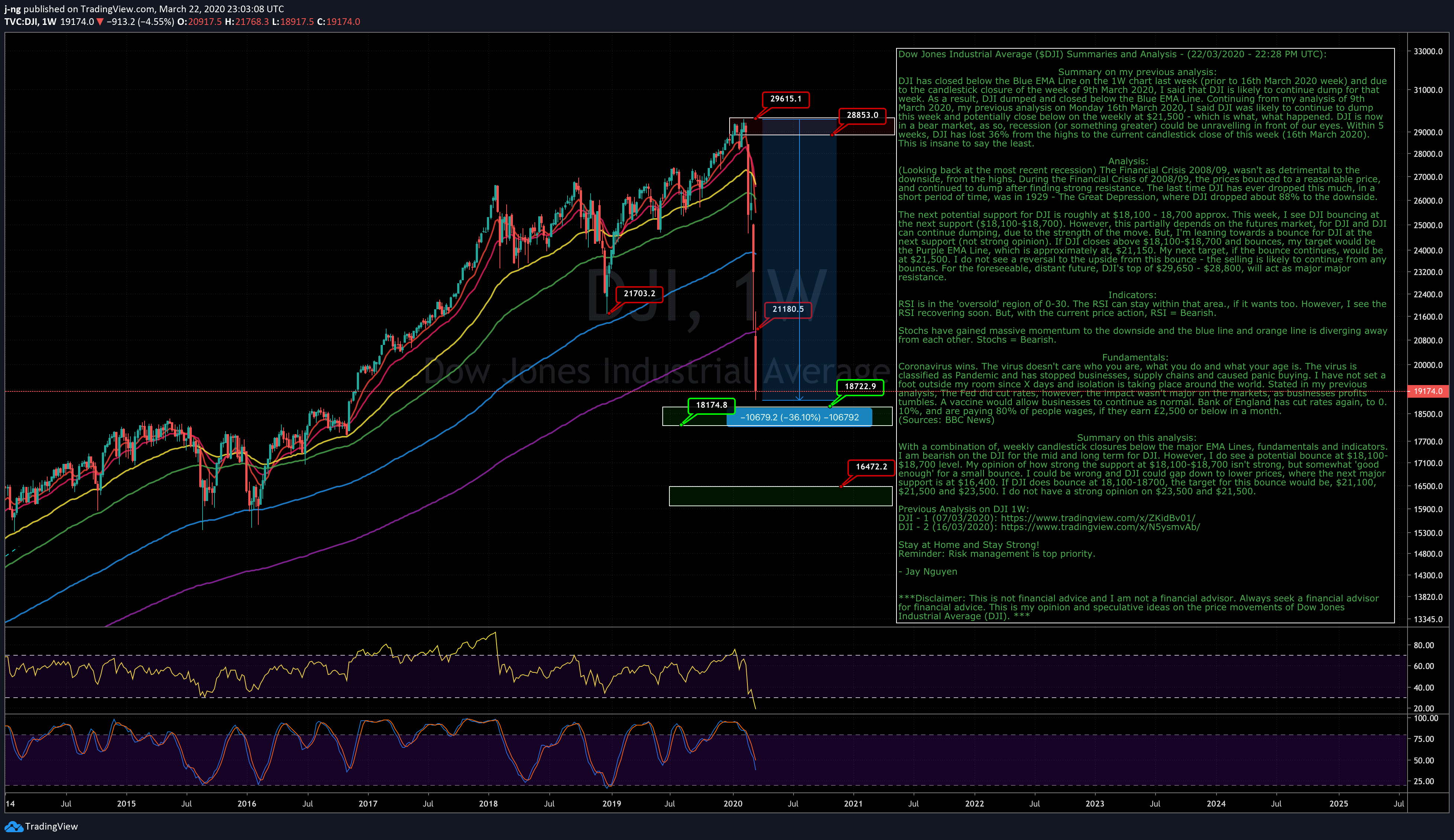Click the Dow Jones Industrial Average ($DJI) title line
Image resolution: width=1454 pixels, height=840 pixels.
(x=1112, y=54)
